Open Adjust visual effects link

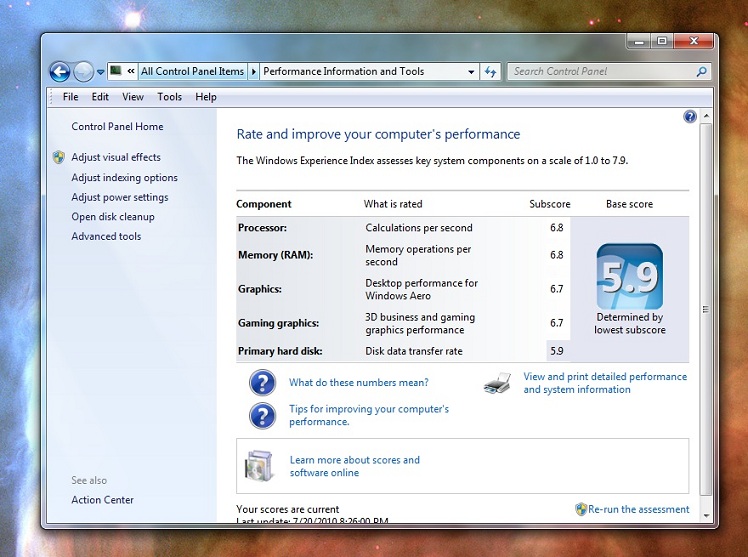116,157
